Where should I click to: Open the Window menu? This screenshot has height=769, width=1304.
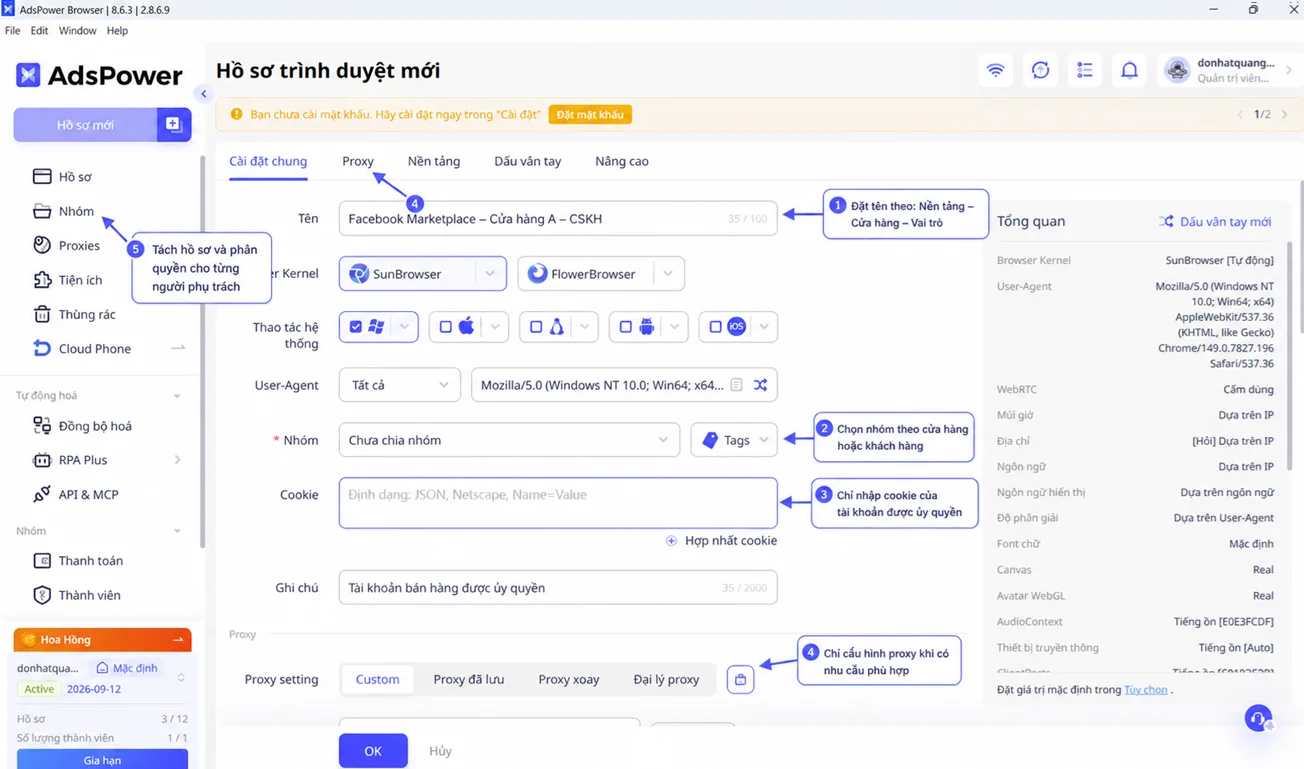click(x=77, y=31)
